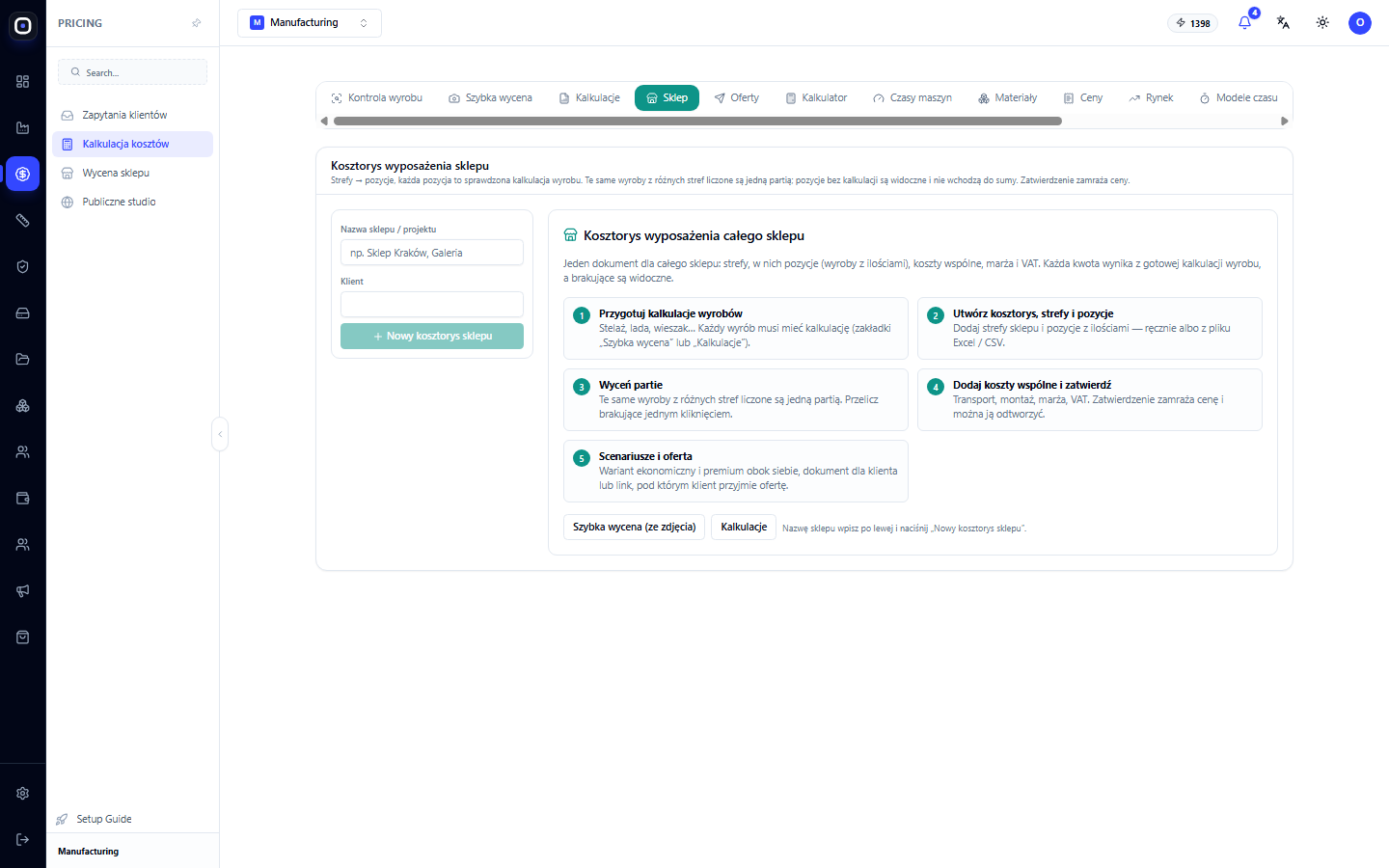Viewport: 1389px width, 868px height.
Task: Open the user avatar menu marked O
Action: [x=1360, y=23]
